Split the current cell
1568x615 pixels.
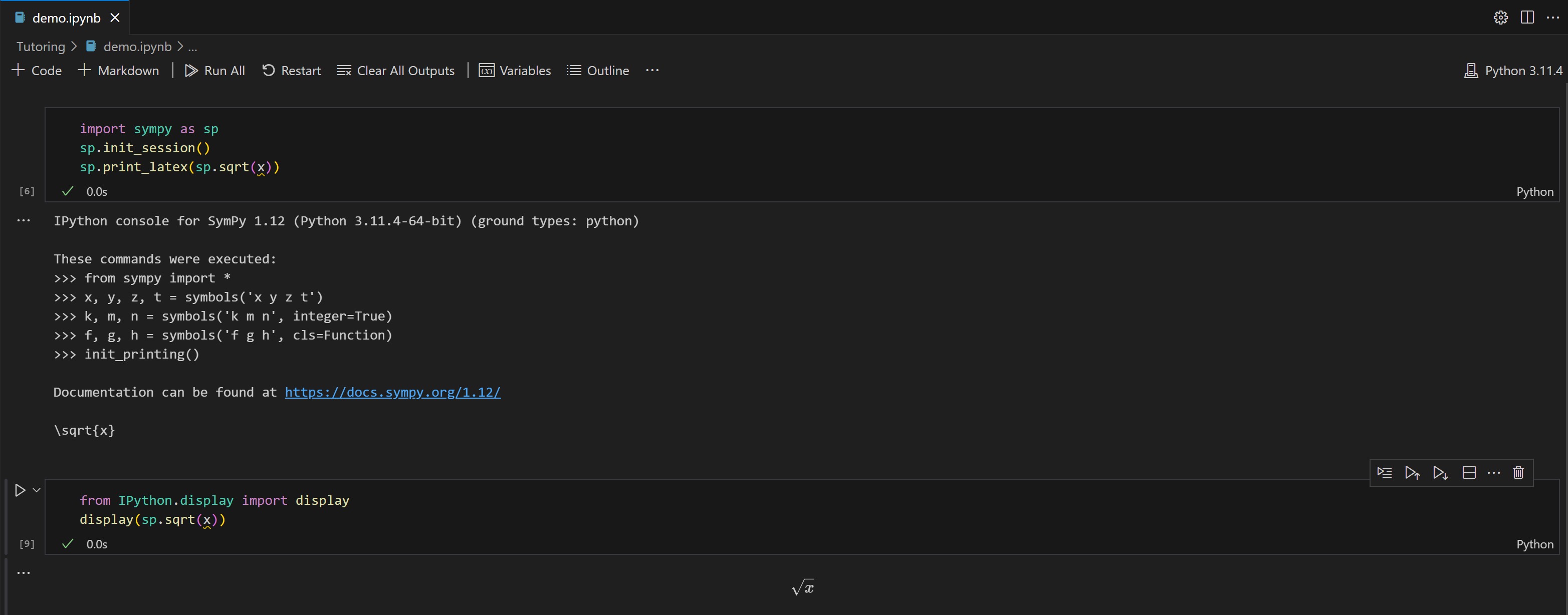click(x=1469, y=473)
